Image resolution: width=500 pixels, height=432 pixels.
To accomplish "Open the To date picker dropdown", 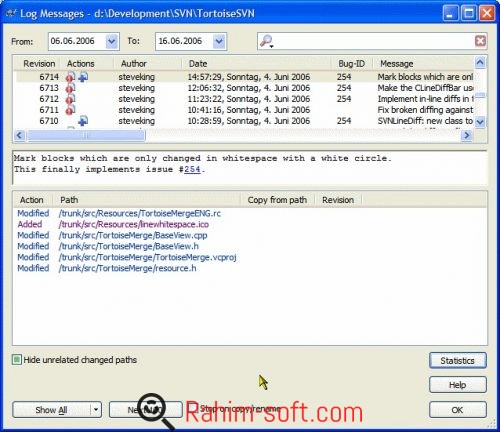I will (219, 41).
